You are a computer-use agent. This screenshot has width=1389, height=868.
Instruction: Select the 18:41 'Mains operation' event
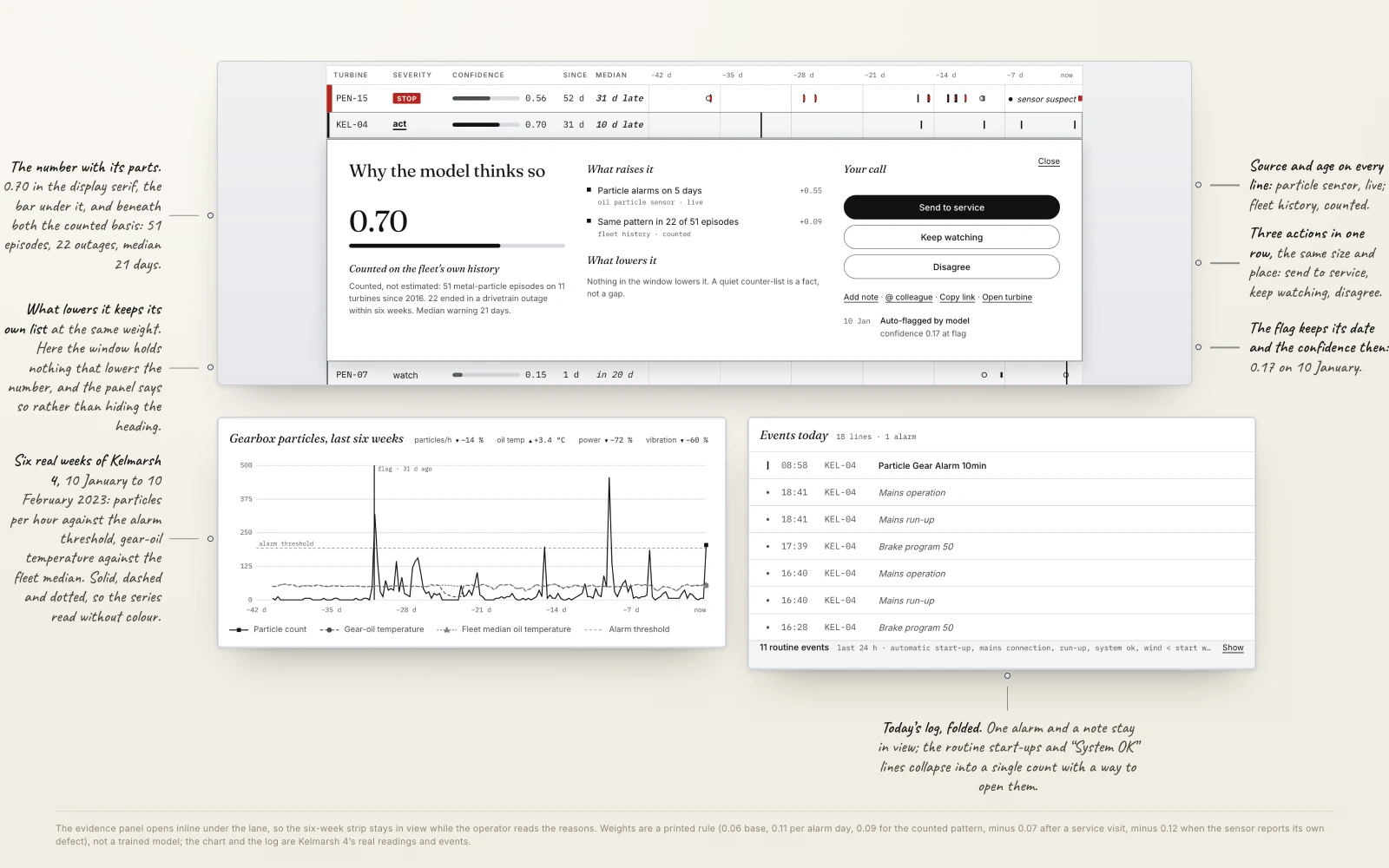point(1002,493)
